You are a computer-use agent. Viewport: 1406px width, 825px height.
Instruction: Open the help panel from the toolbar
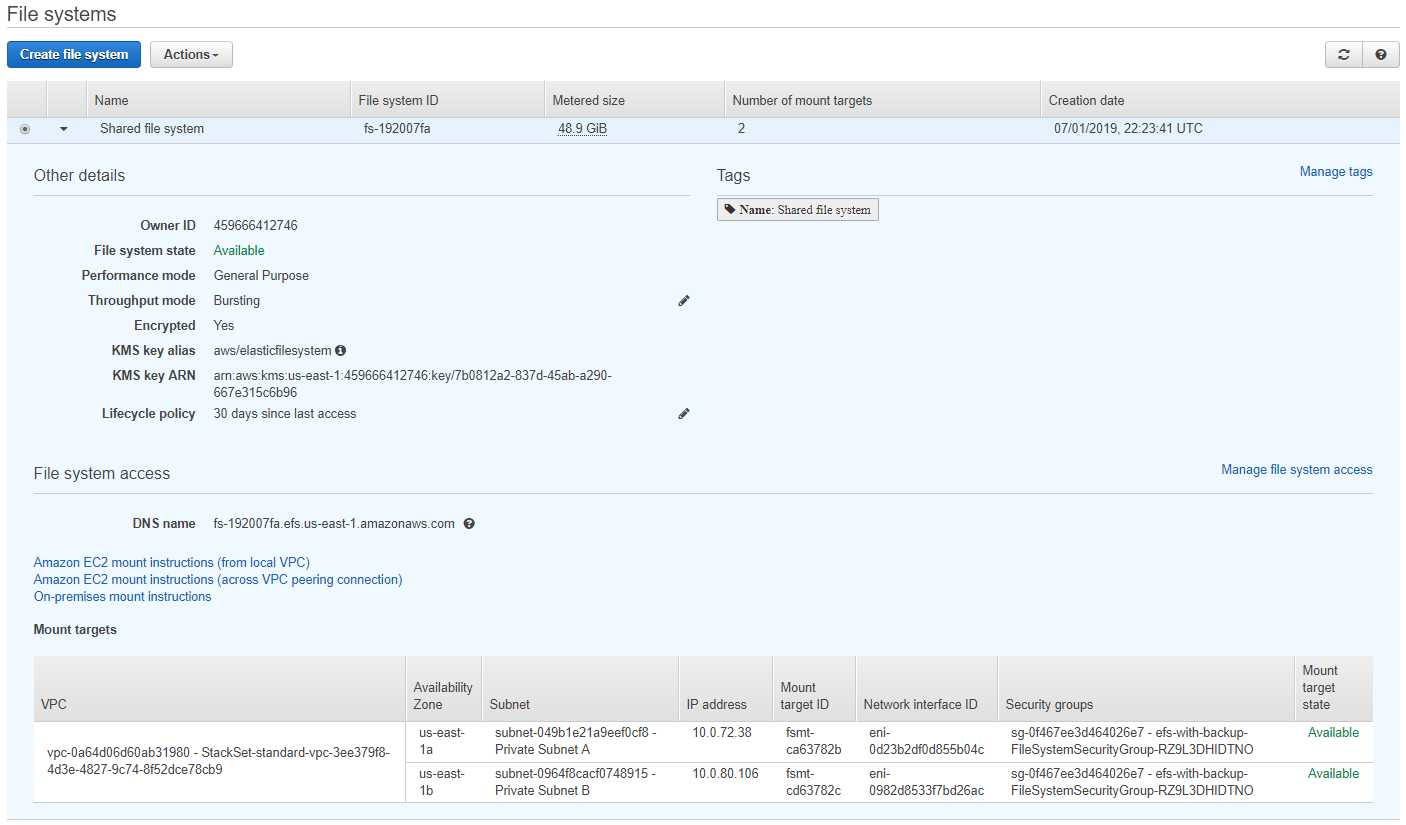(1381, 55)
